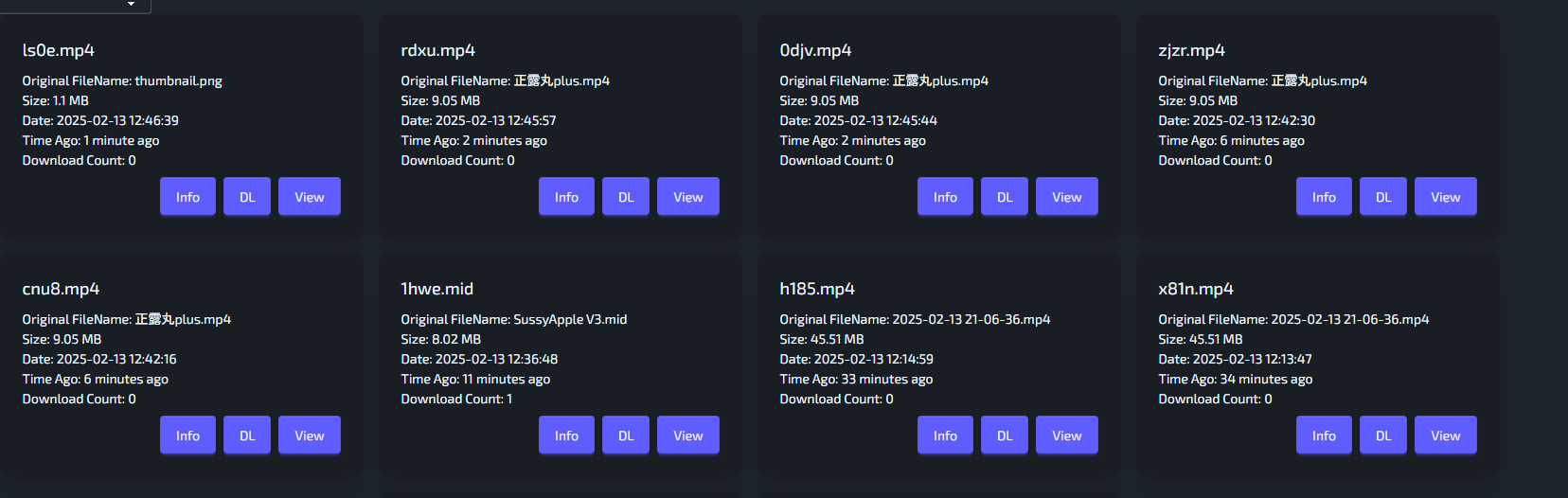Expand the dropdown arrow at top left
This screenshot has width=1568, height=498.
pyautogui.click(x=131, y=5)
